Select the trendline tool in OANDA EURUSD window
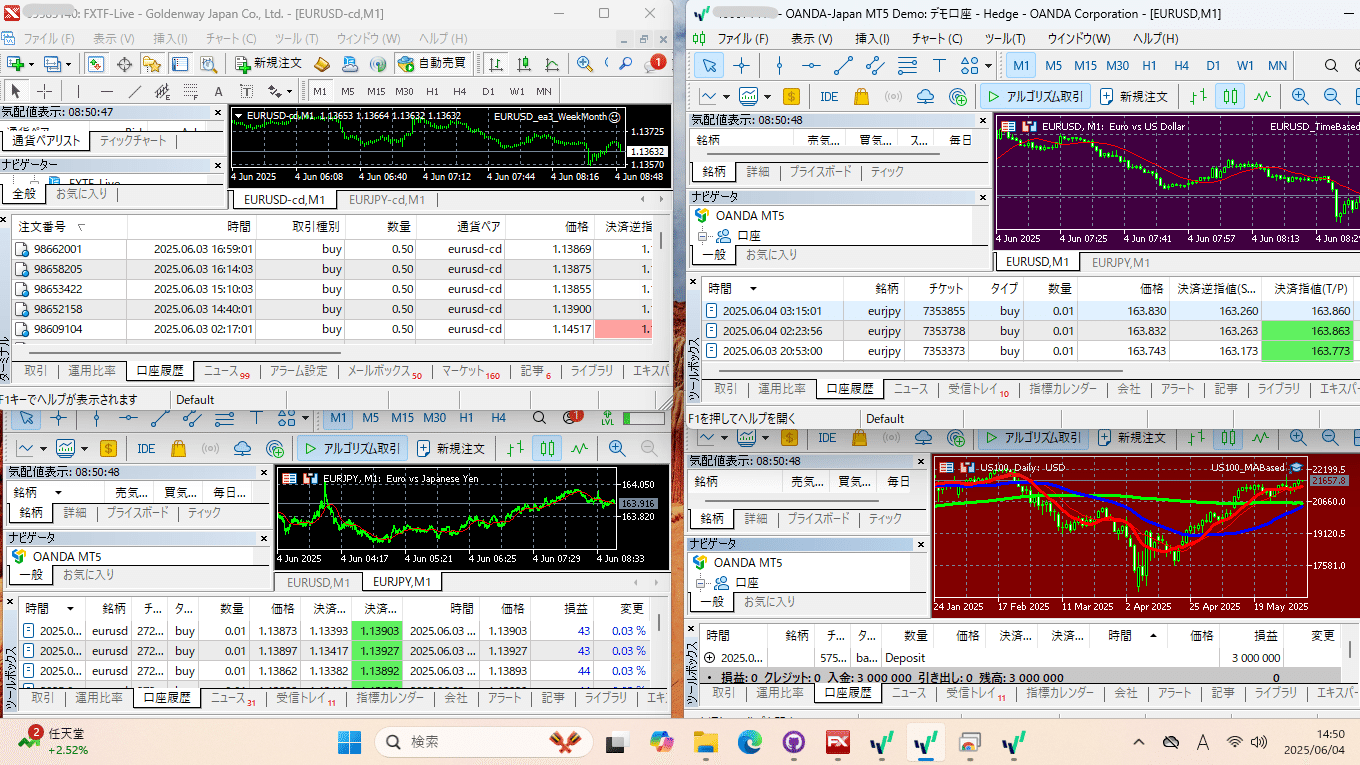Screen dimensions: 1360x765 tap(843, 66)
